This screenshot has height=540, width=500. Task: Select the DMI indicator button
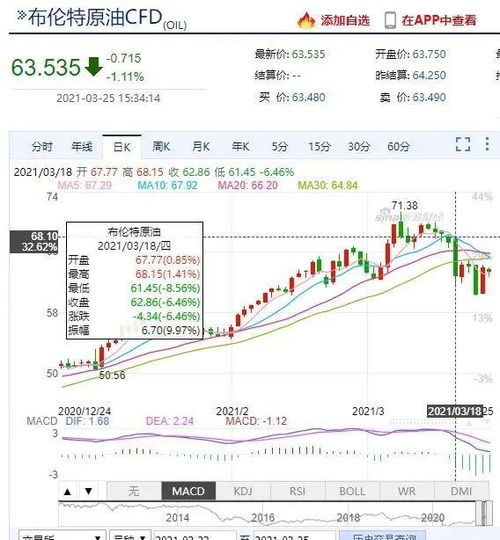[461, 491]
